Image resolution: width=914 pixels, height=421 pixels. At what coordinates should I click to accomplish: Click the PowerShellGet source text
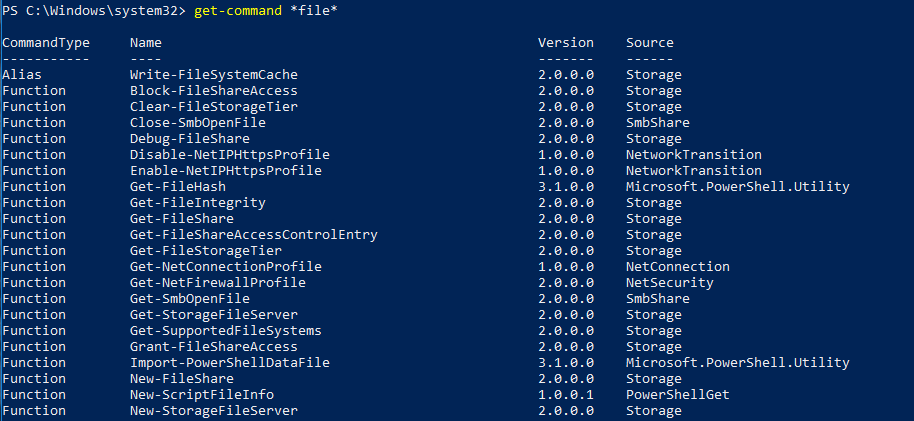click(x=677, y=395)
